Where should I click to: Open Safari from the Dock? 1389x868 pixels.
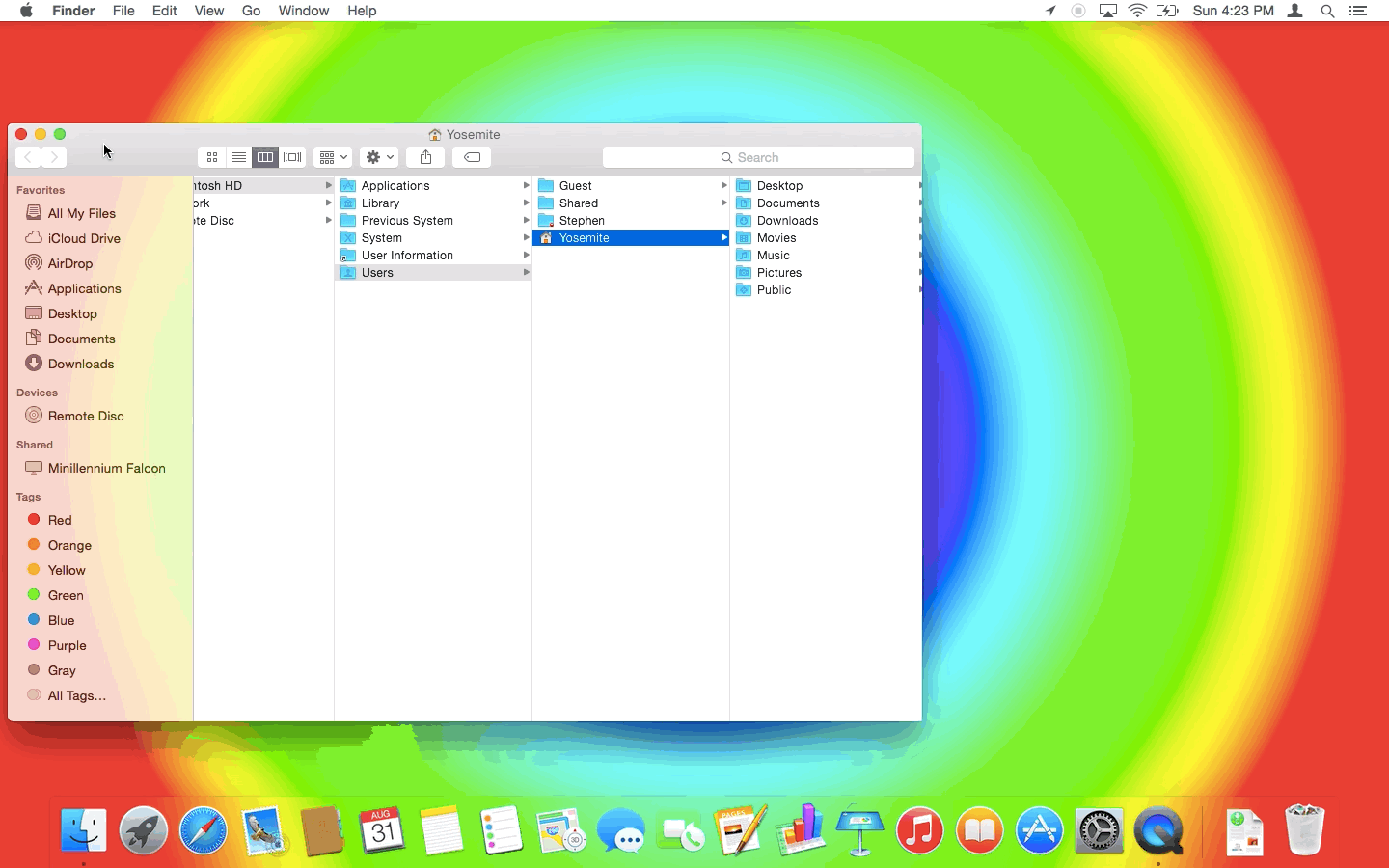coord(204,830)
